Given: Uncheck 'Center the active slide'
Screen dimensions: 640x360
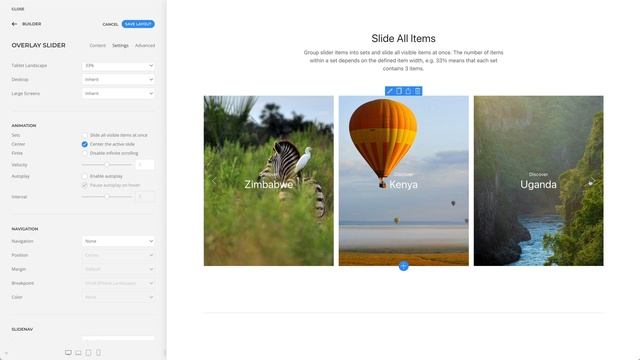Looking at the screenshot, I should [x=84, y=144].
